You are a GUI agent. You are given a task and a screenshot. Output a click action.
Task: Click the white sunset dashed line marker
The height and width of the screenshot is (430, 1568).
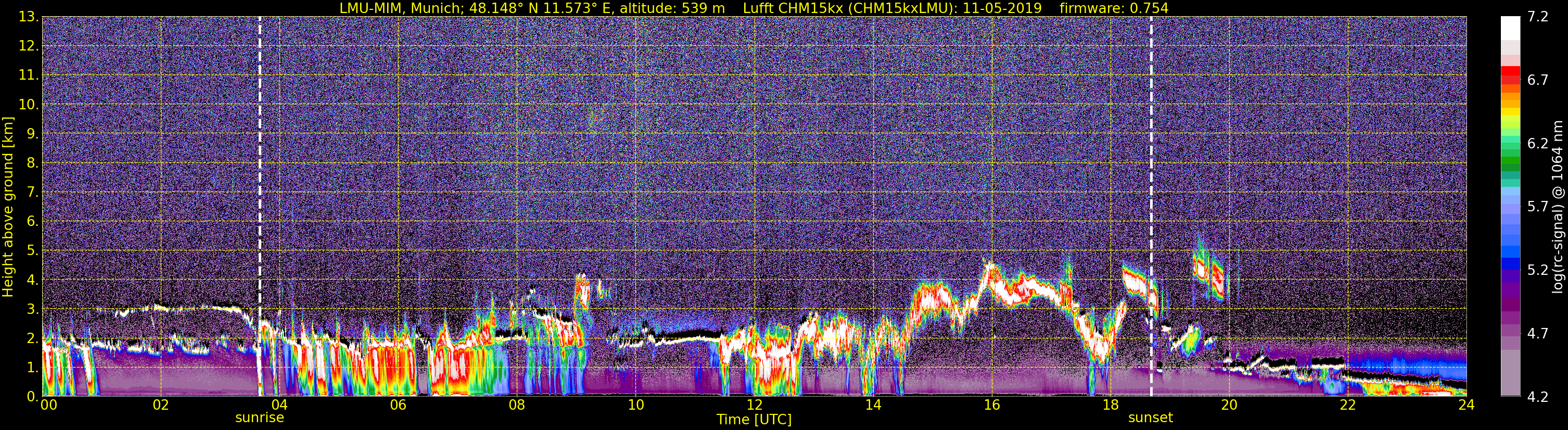tap(1151, 207)
